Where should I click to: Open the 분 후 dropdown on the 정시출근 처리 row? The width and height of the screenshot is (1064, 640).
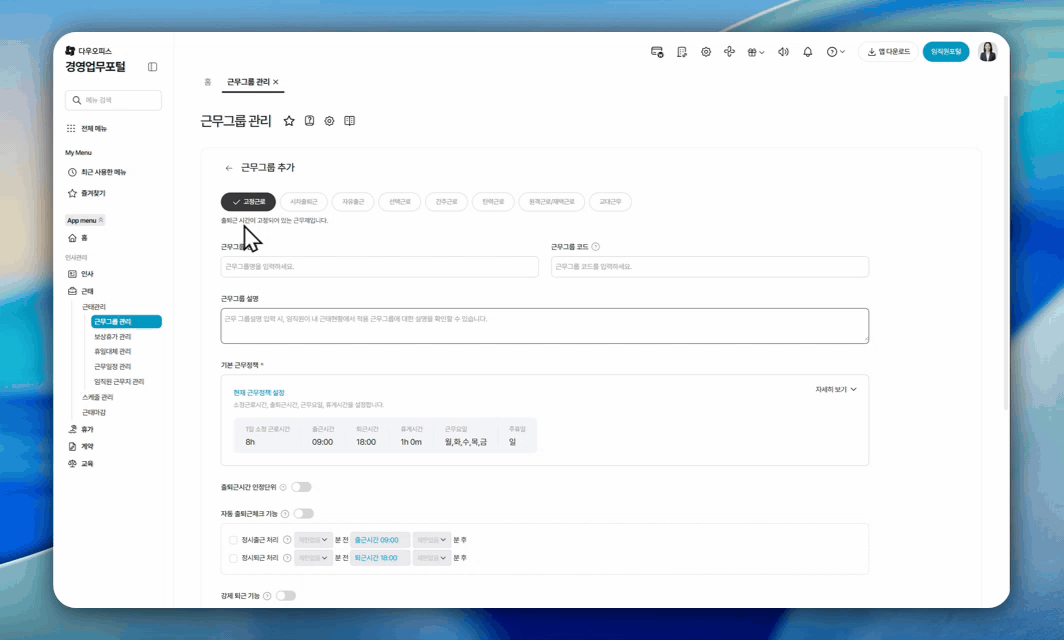(432, 540)
